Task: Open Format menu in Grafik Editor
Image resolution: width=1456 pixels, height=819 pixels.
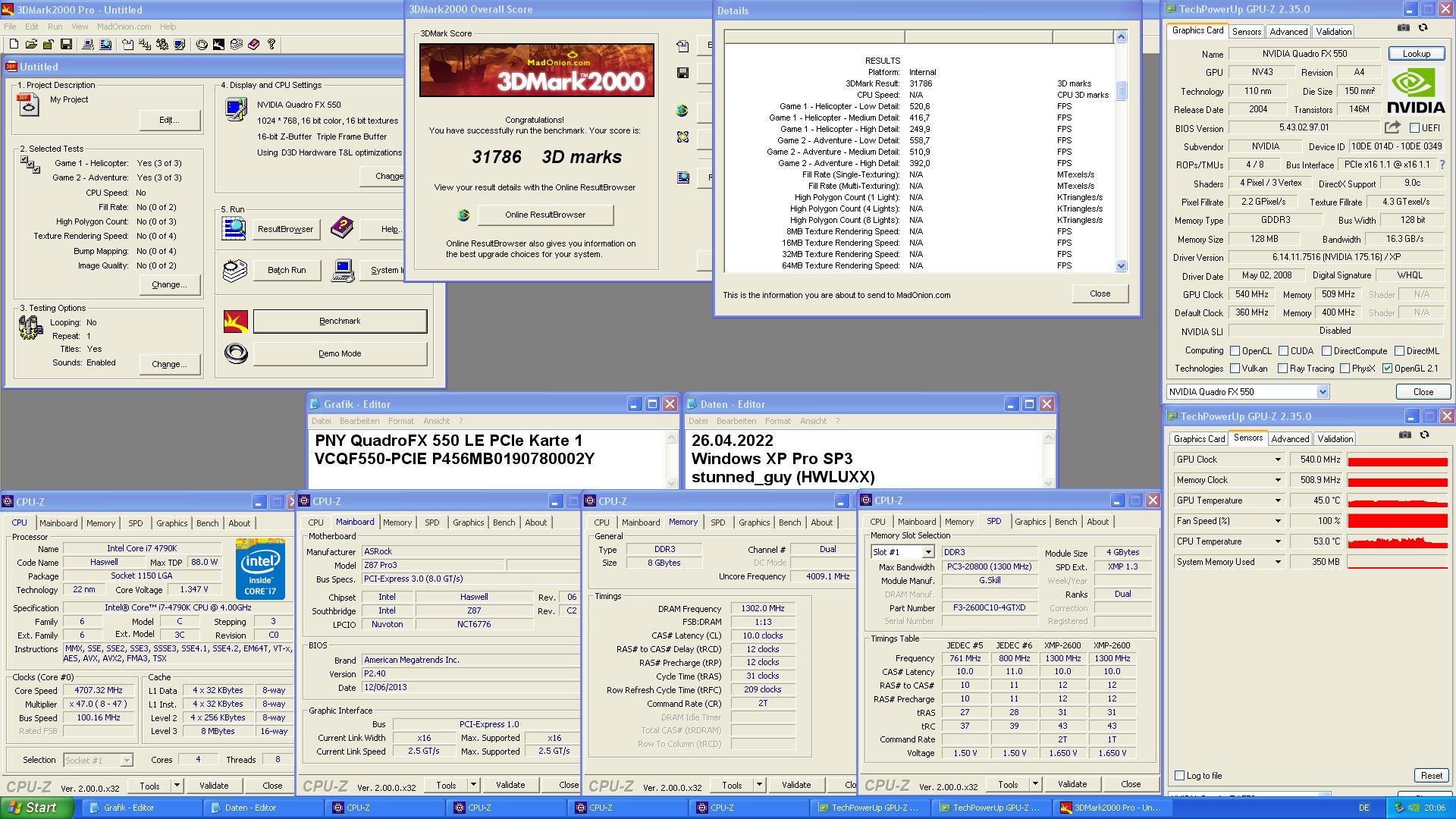Action: point(400,421)
